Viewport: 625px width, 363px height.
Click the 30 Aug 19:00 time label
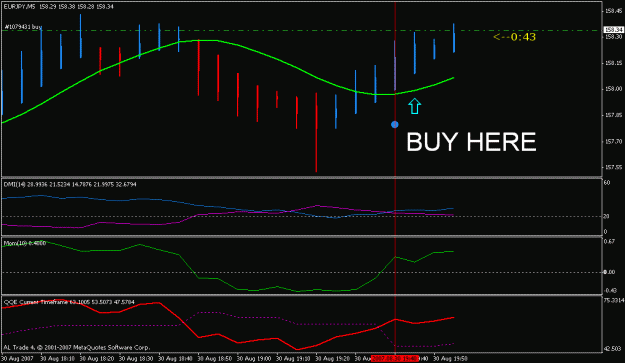click(254, 359)
